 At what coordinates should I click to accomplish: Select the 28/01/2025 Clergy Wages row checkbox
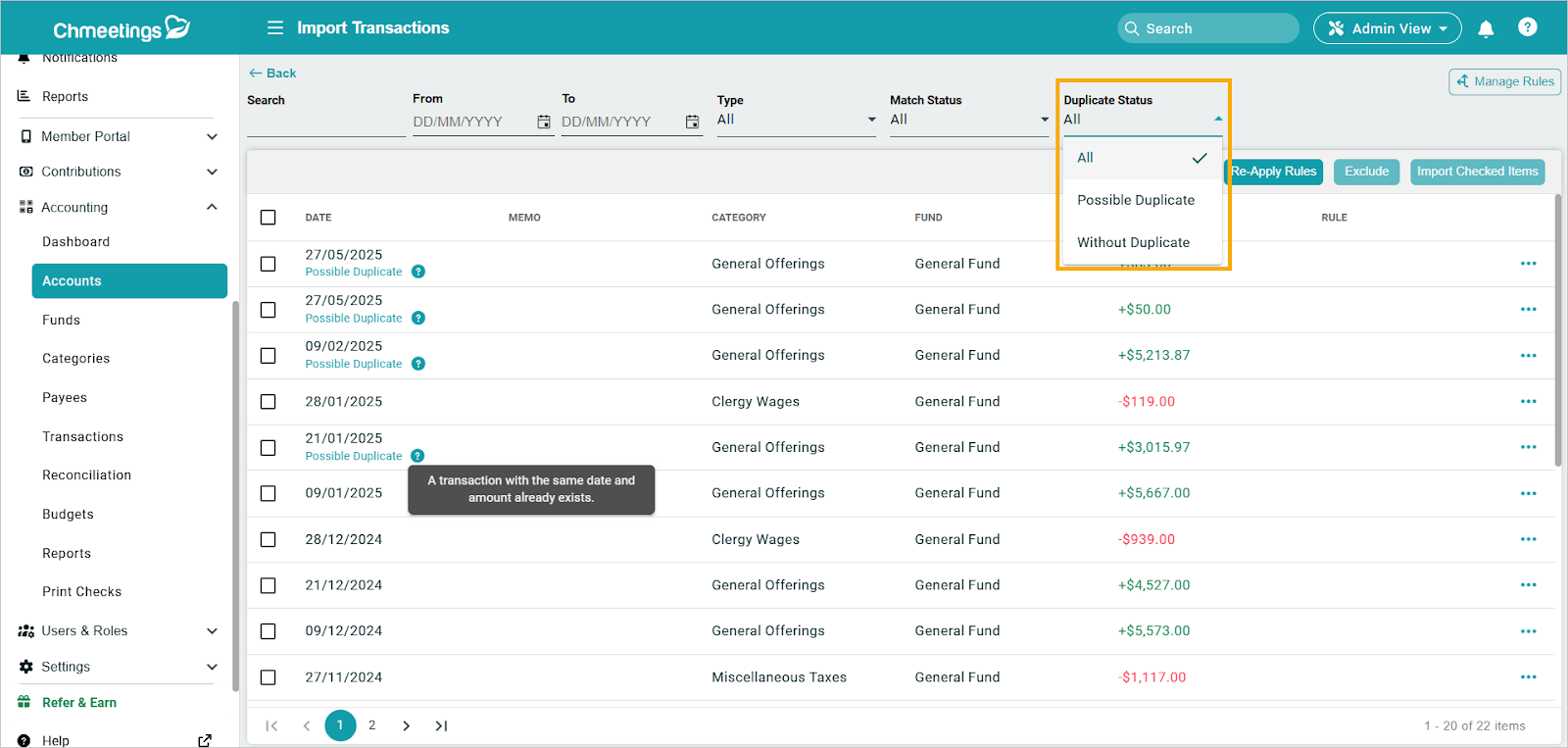point(269,402)
